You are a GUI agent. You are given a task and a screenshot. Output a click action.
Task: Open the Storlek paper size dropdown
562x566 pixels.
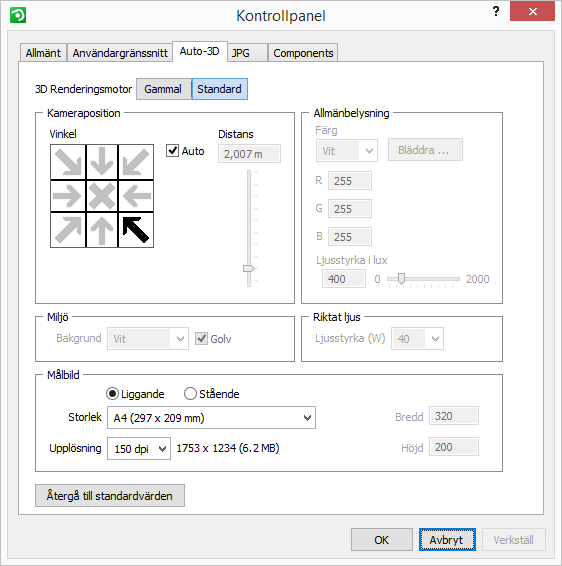[211, 418]
